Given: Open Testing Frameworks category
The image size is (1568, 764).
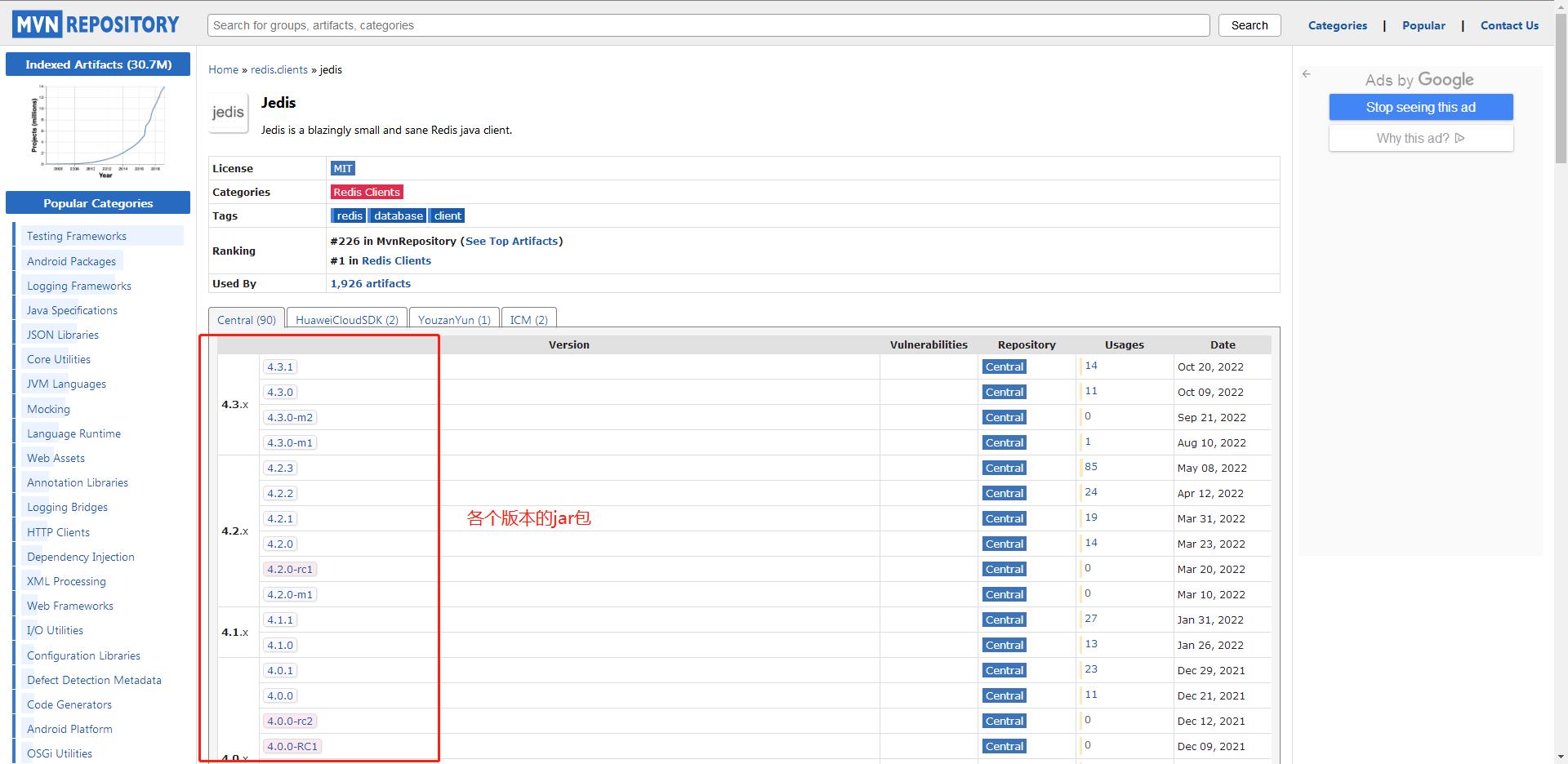Looking at the screenshot, I should 77,236.
